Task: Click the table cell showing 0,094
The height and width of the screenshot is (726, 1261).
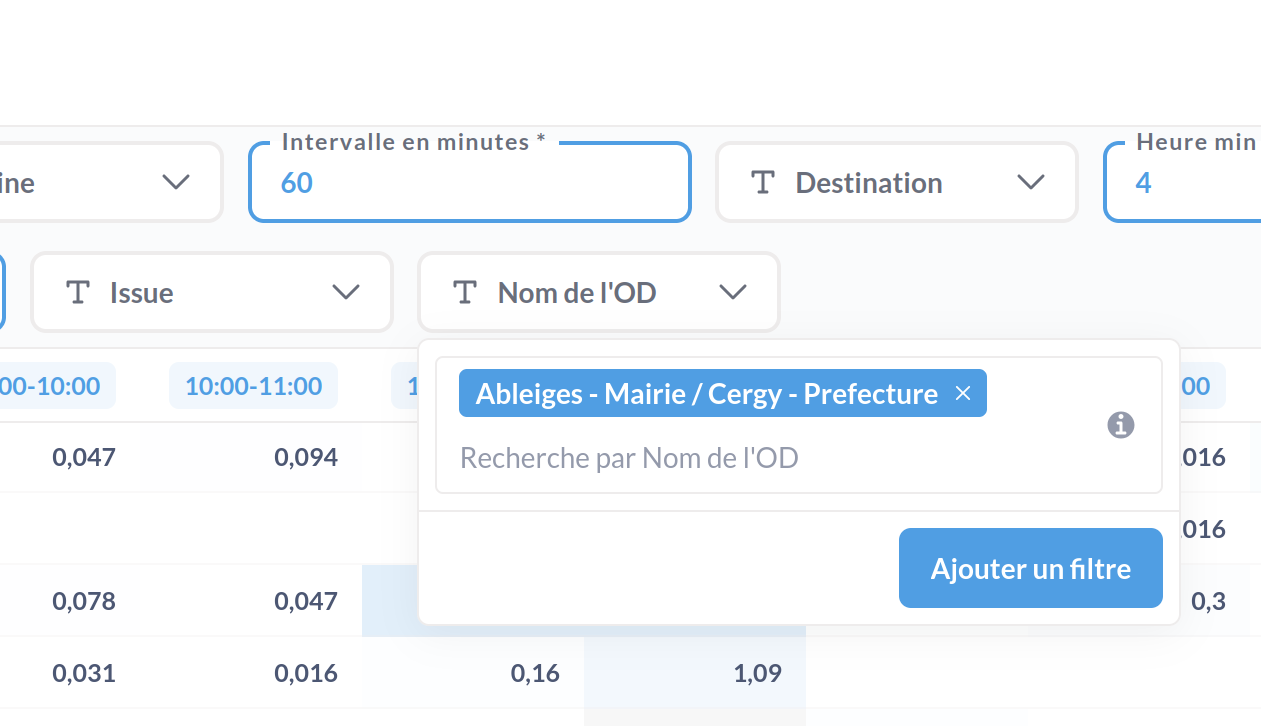Action: pos(306,458)
